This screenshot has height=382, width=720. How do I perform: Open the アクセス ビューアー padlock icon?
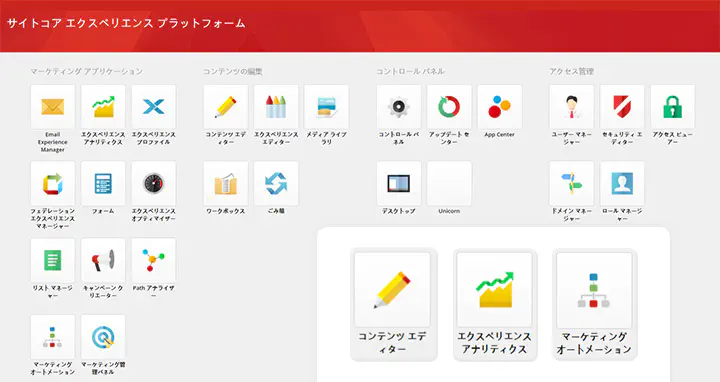coord(673,107)
